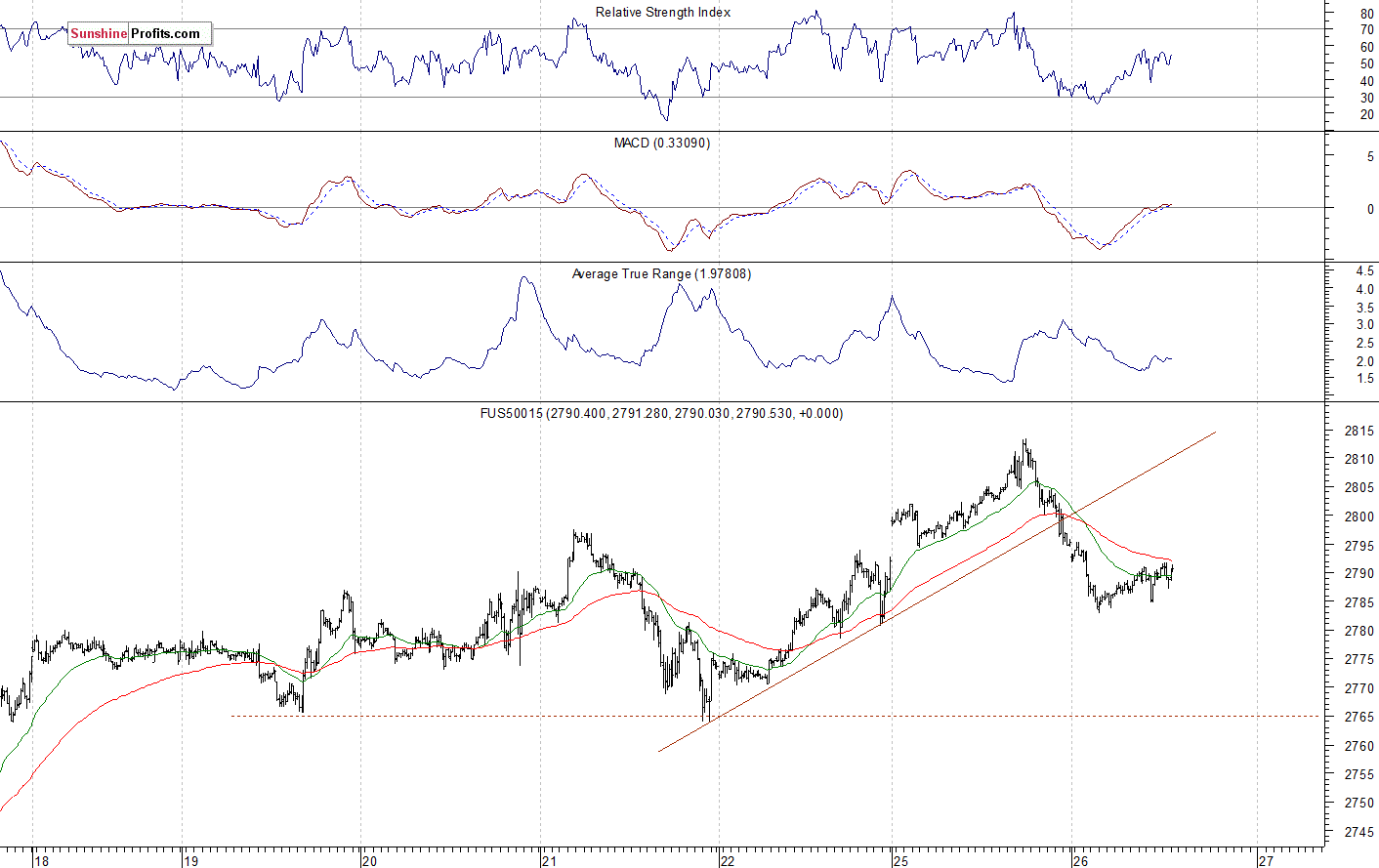Click the MACD (0.33090) label
The image size is (1379, 868).
(x=662, y=143)
